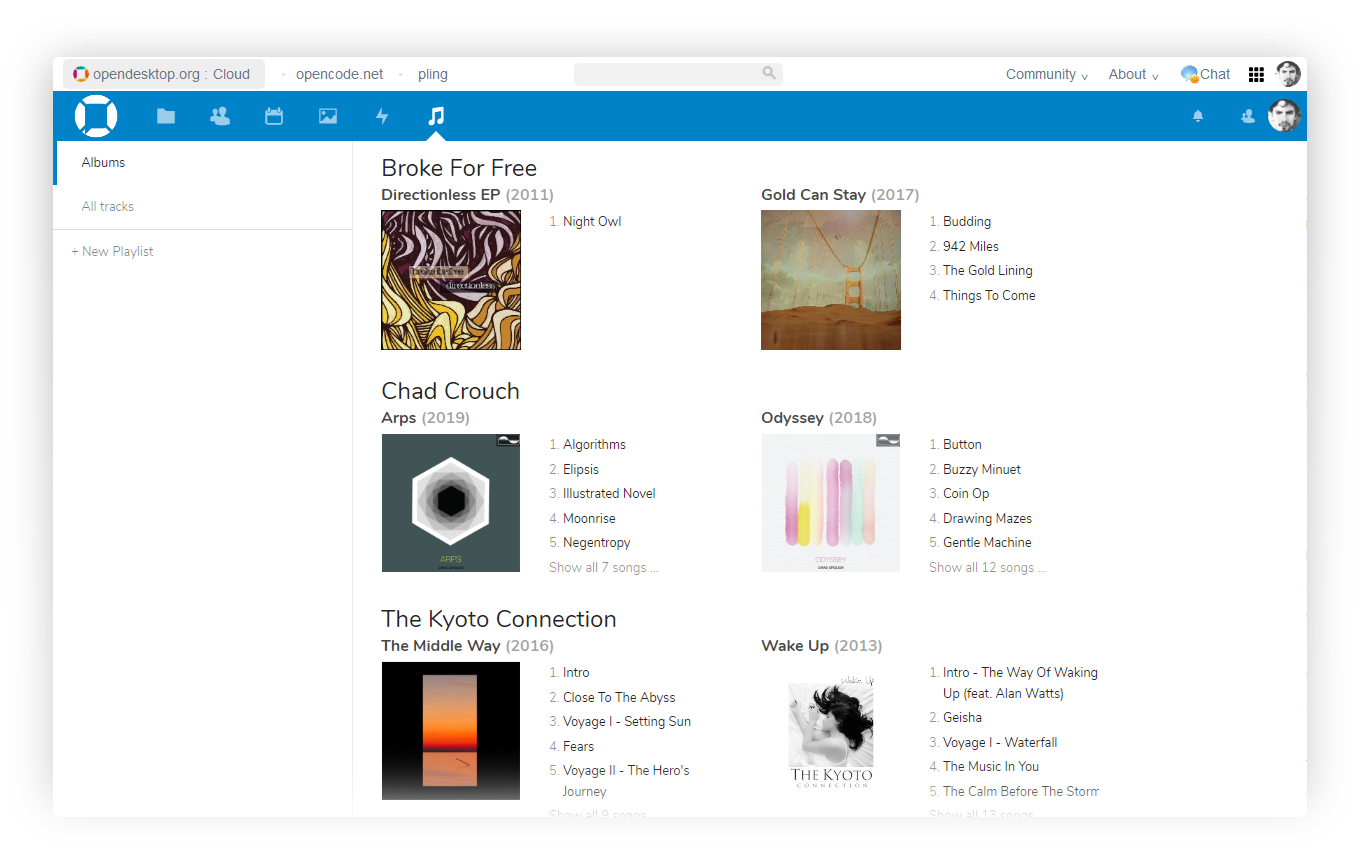1360x860 pixels.
Task: Play the track Buzzy Minuet
Action: (x=982, y=469)
